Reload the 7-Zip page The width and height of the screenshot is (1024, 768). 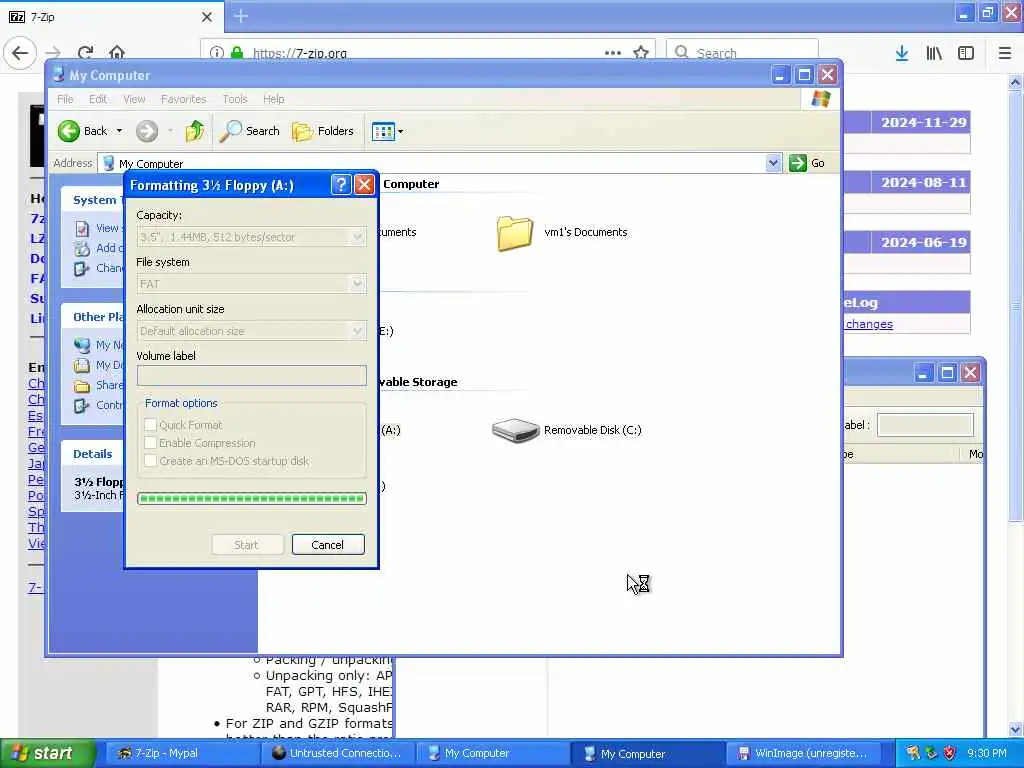(86, 53)
